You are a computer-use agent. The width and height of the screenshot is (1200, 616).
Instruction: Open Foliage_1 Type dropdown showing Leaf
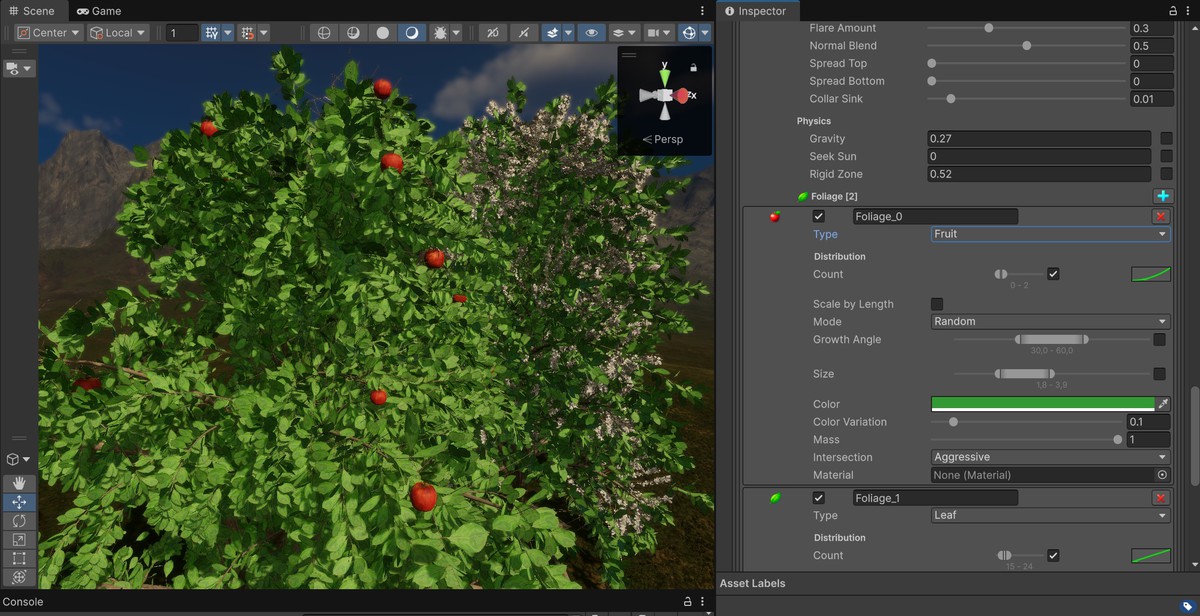click(1050, 516)
